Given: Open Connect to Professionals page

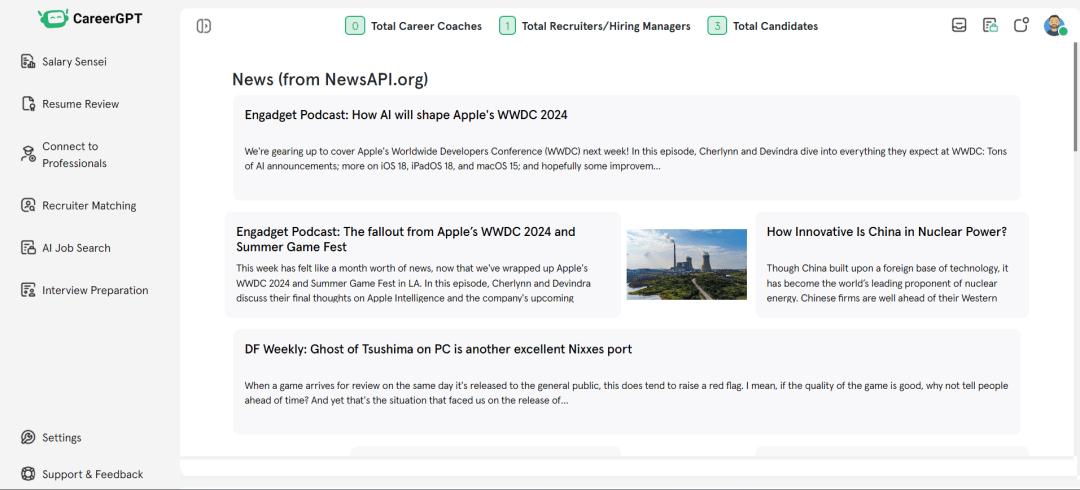Looking at the screenshot, I should click(x=74, y=154).
